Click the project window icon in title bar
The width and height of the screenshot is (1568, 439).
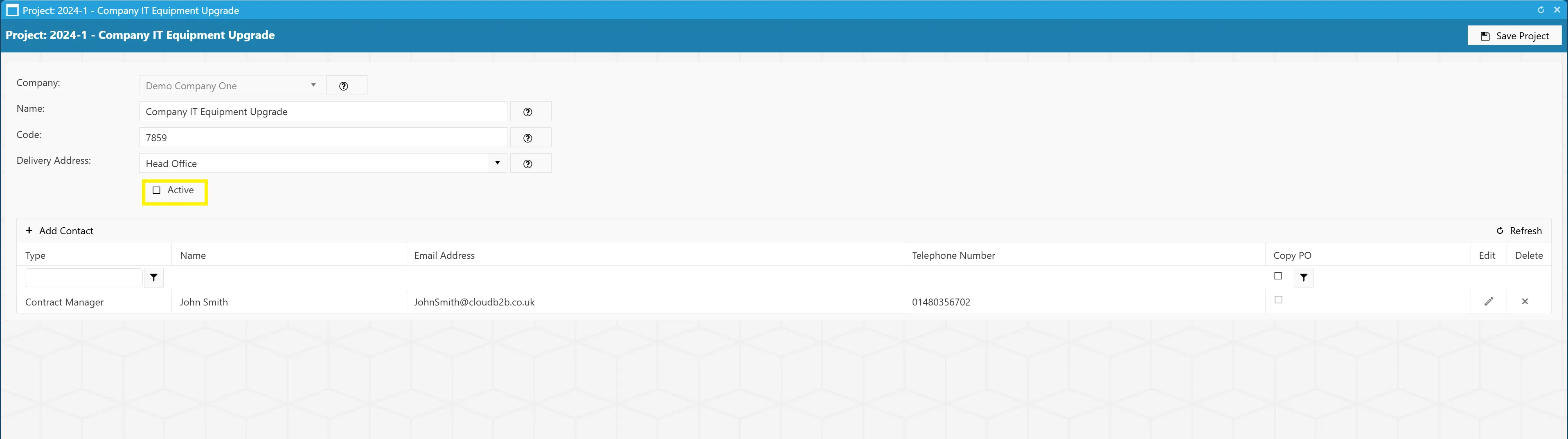(12, 10)
